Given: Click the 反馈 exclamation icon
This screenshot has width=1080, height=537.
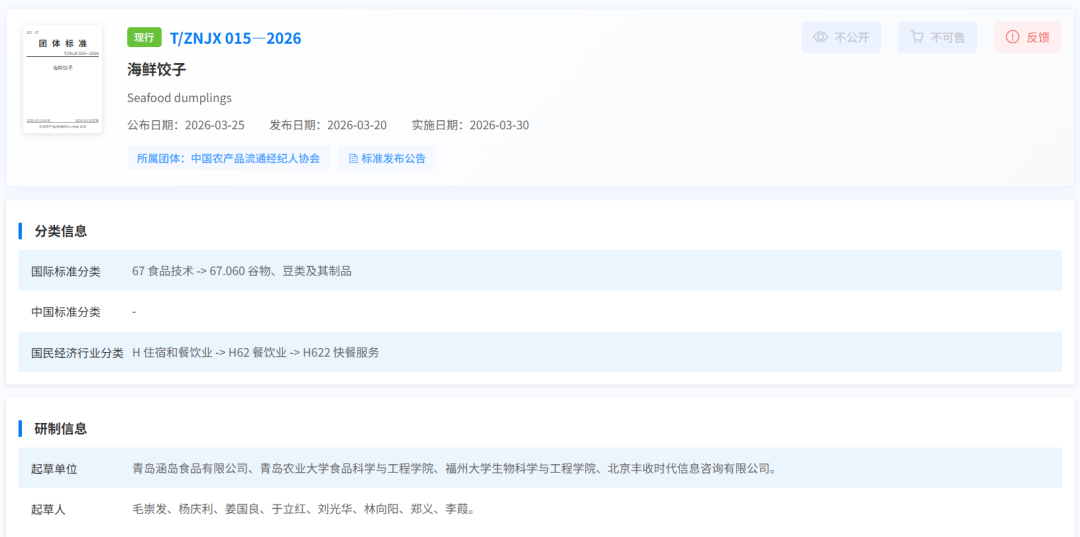Looking at the screenshot, I should pyautogui.click(x=1012, y=37).
